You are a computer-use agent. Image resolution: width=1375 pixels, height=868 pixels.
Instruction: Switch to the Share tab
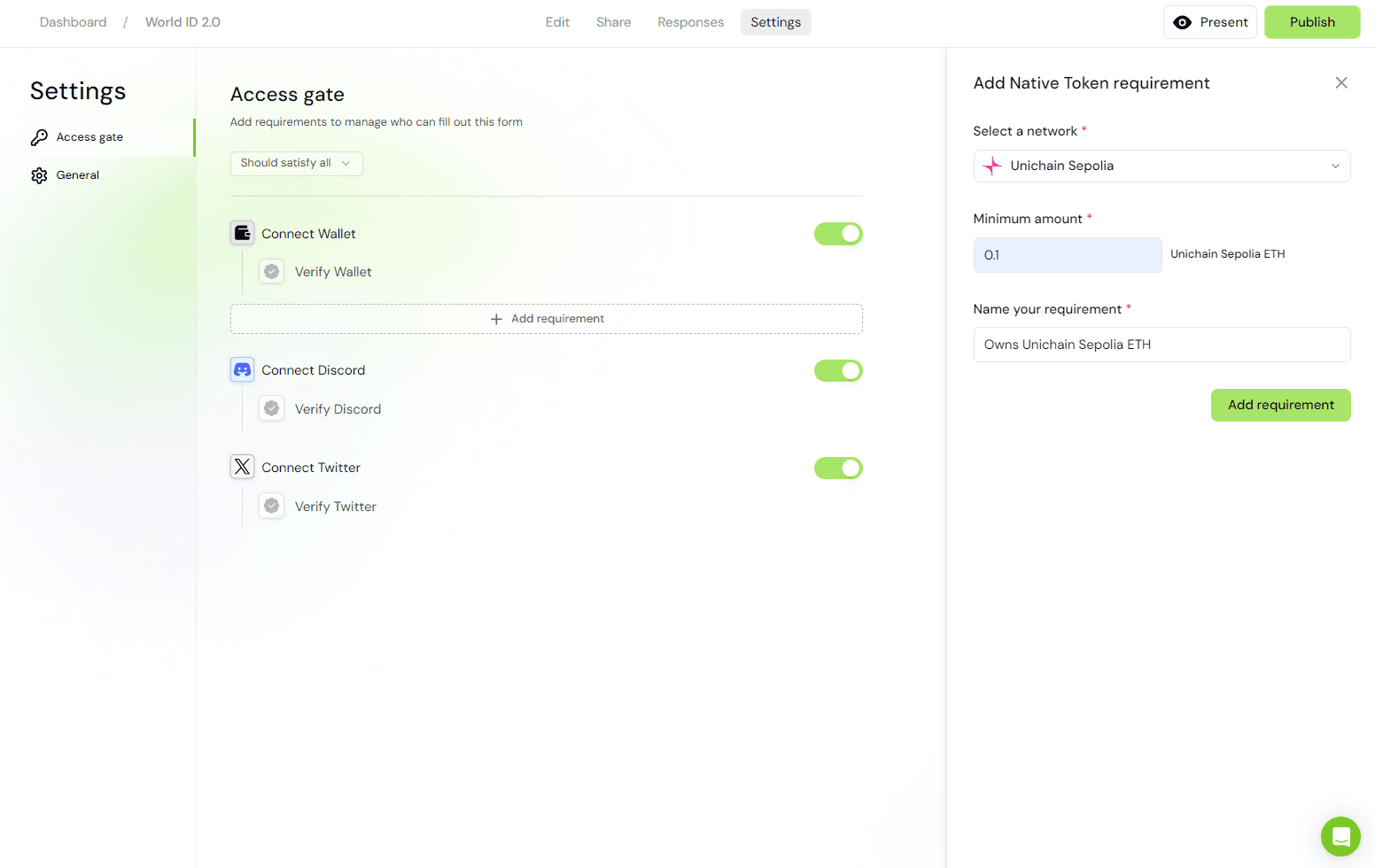tap(614, 22)
